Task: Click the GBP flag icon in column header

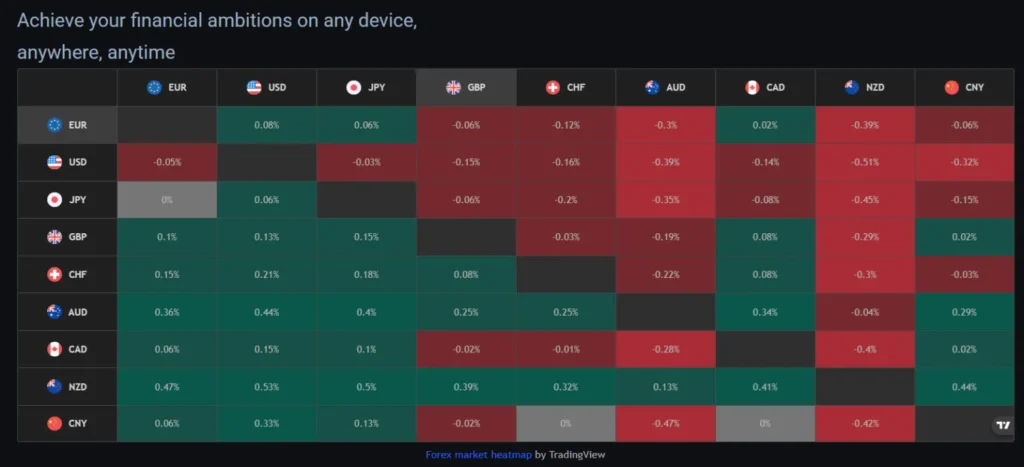Action: coord(453,88)
